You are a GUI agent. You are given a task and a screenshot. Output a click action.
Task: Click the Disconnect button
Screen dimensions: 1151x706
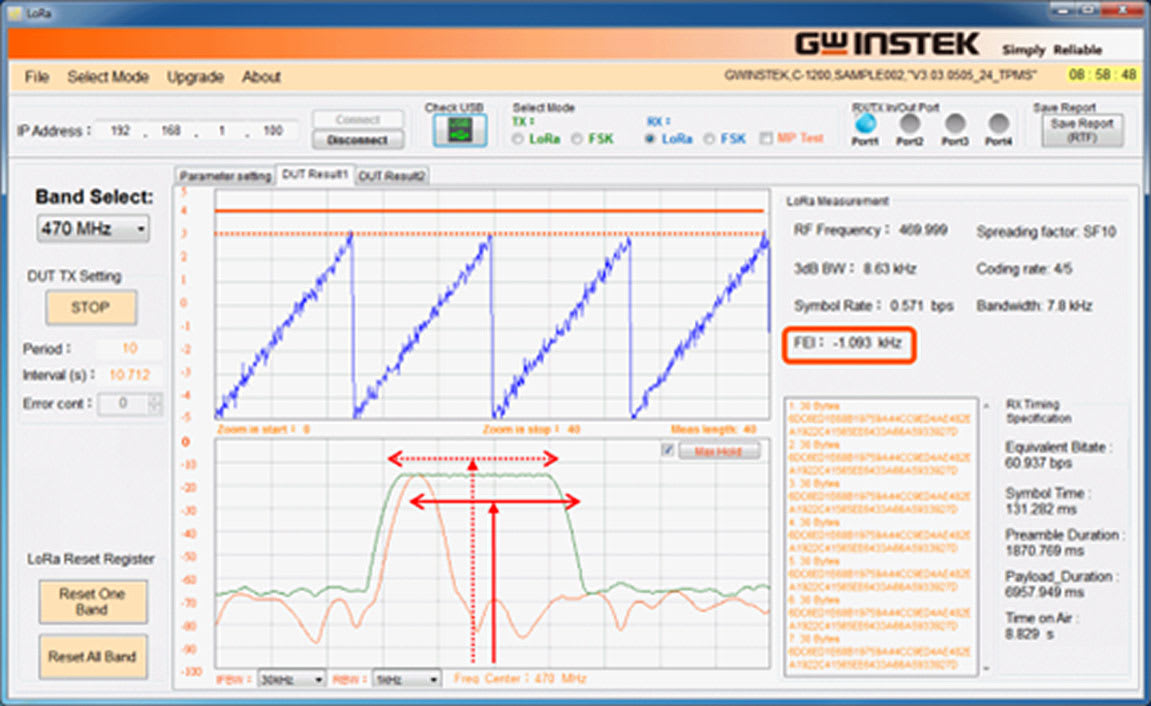tap(357, 139)
